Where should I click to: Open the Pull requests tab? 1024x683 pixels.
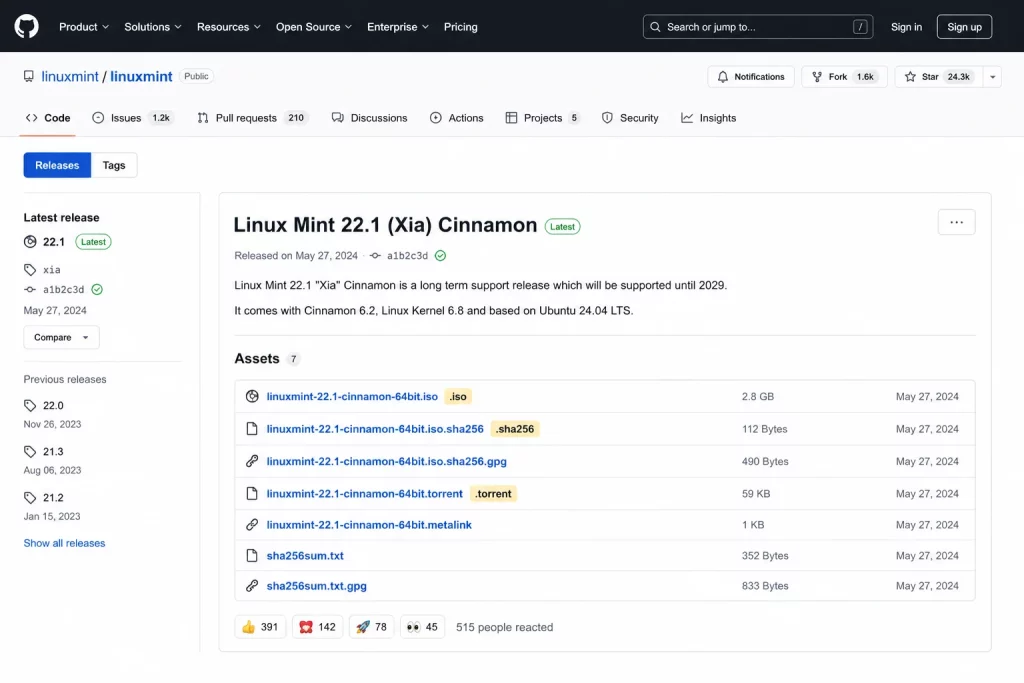252,118
